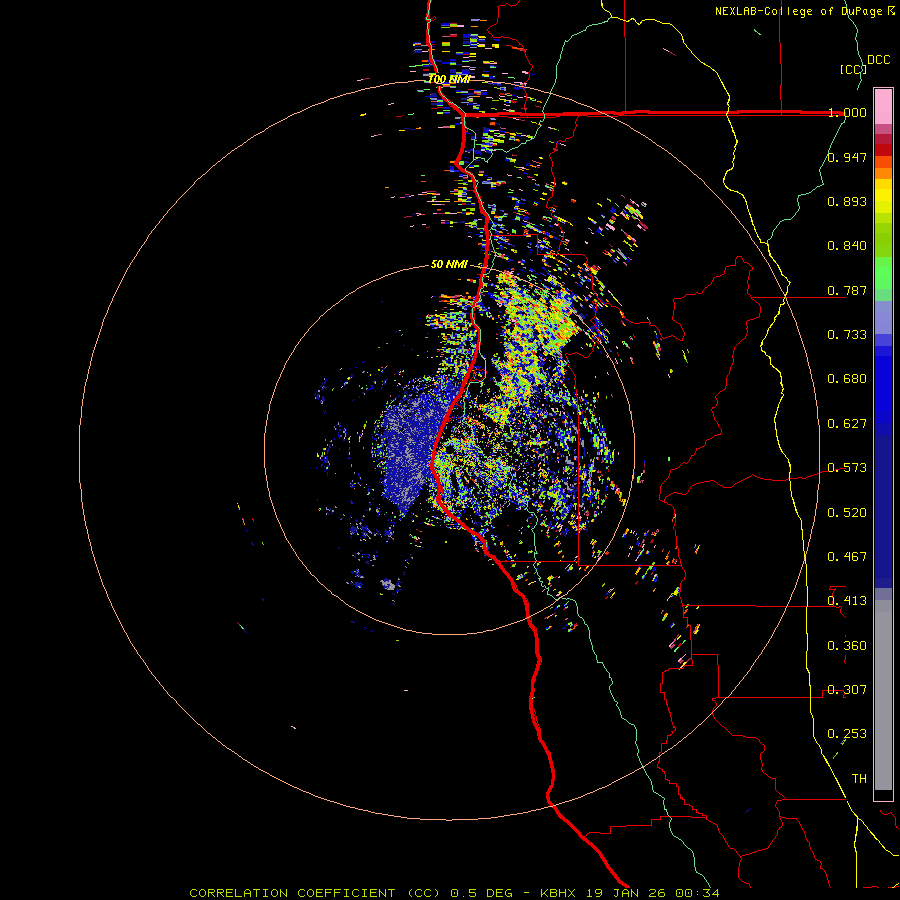
Task: Click the DCC label above color bar
Action: click(x=878, y=60)
